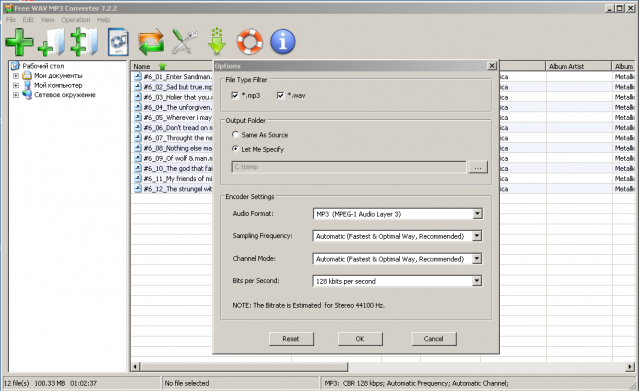Click the Add Folder toolbar icon
Image resolution: width=639 pixels, height=391 pixels.
coord(52,42)
